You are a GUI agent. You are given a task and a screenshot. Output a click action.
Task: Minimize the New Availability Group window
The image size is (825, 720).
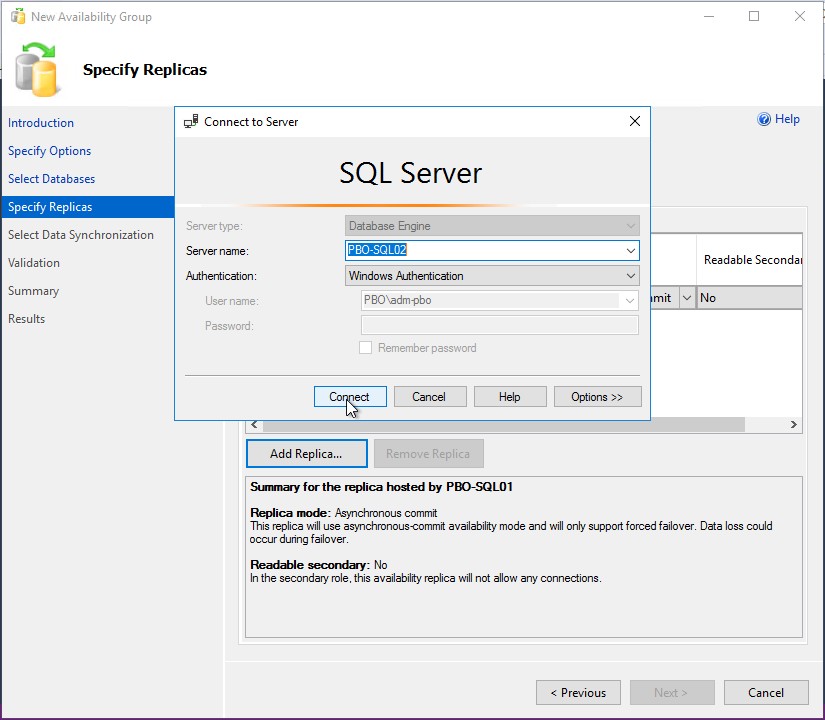709,16
